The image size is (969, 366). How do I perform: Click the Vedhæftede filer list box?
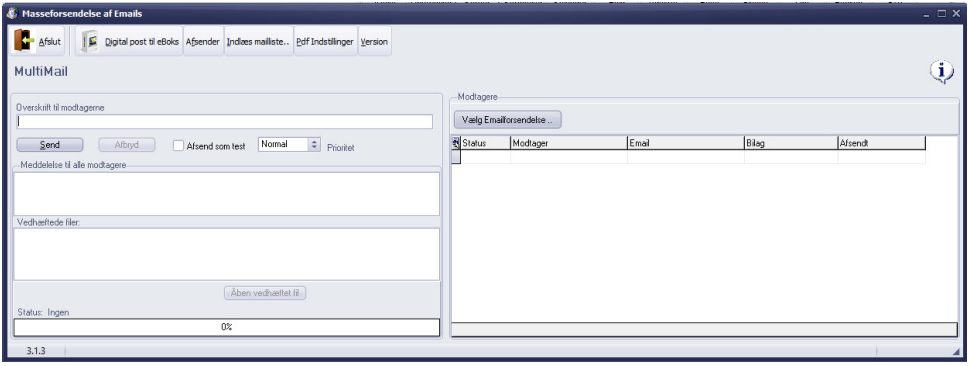pos(227,253)
